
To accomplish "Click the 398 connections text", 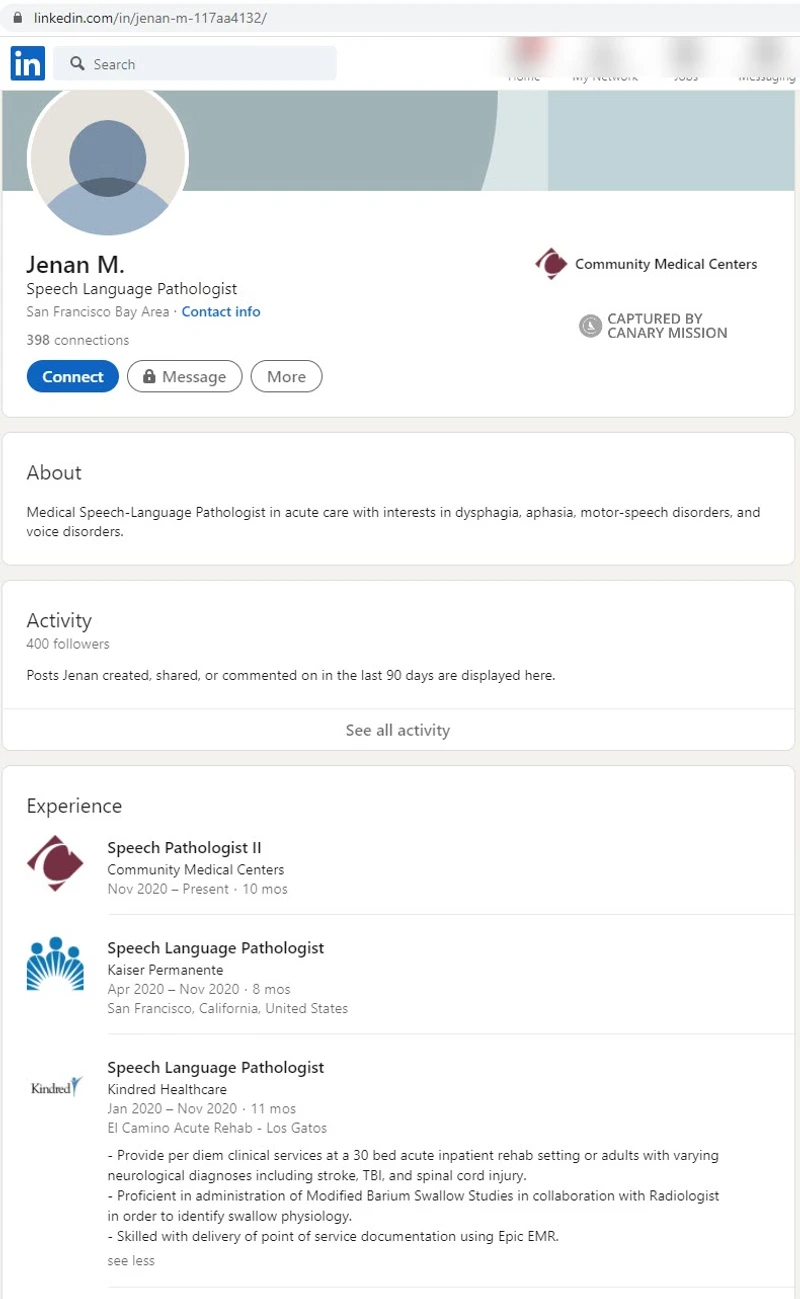I will 78,340.
